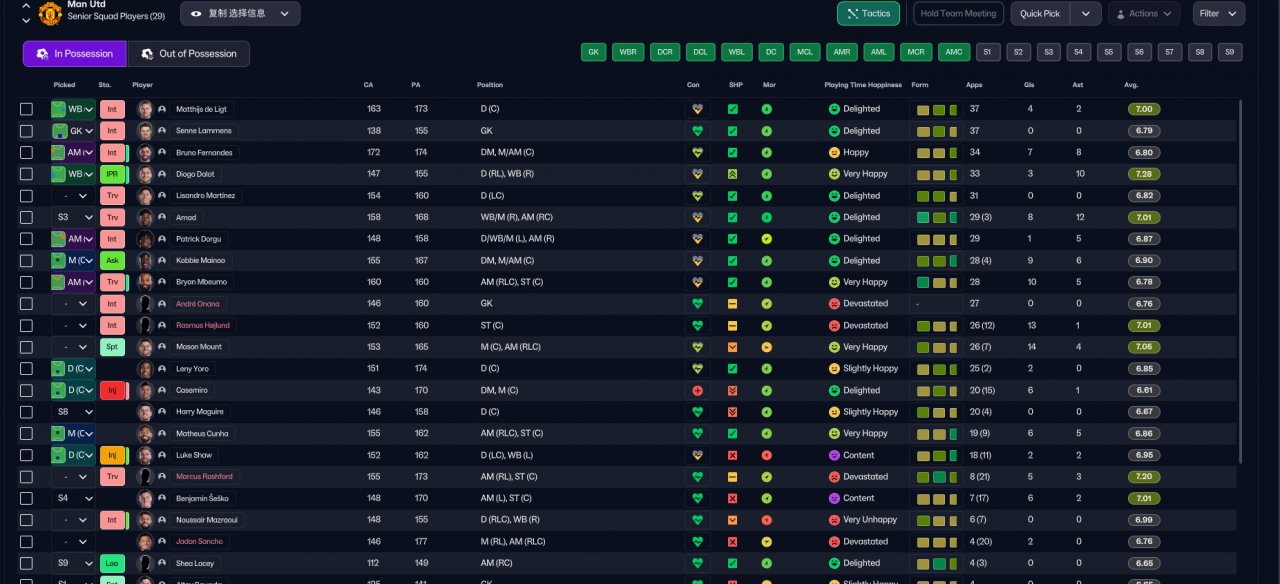Open Benjamin Šeško's S4 picked dropdown
Image resolution: width=1280 pixels, height=584 pixels.
[x=73, y=498]
